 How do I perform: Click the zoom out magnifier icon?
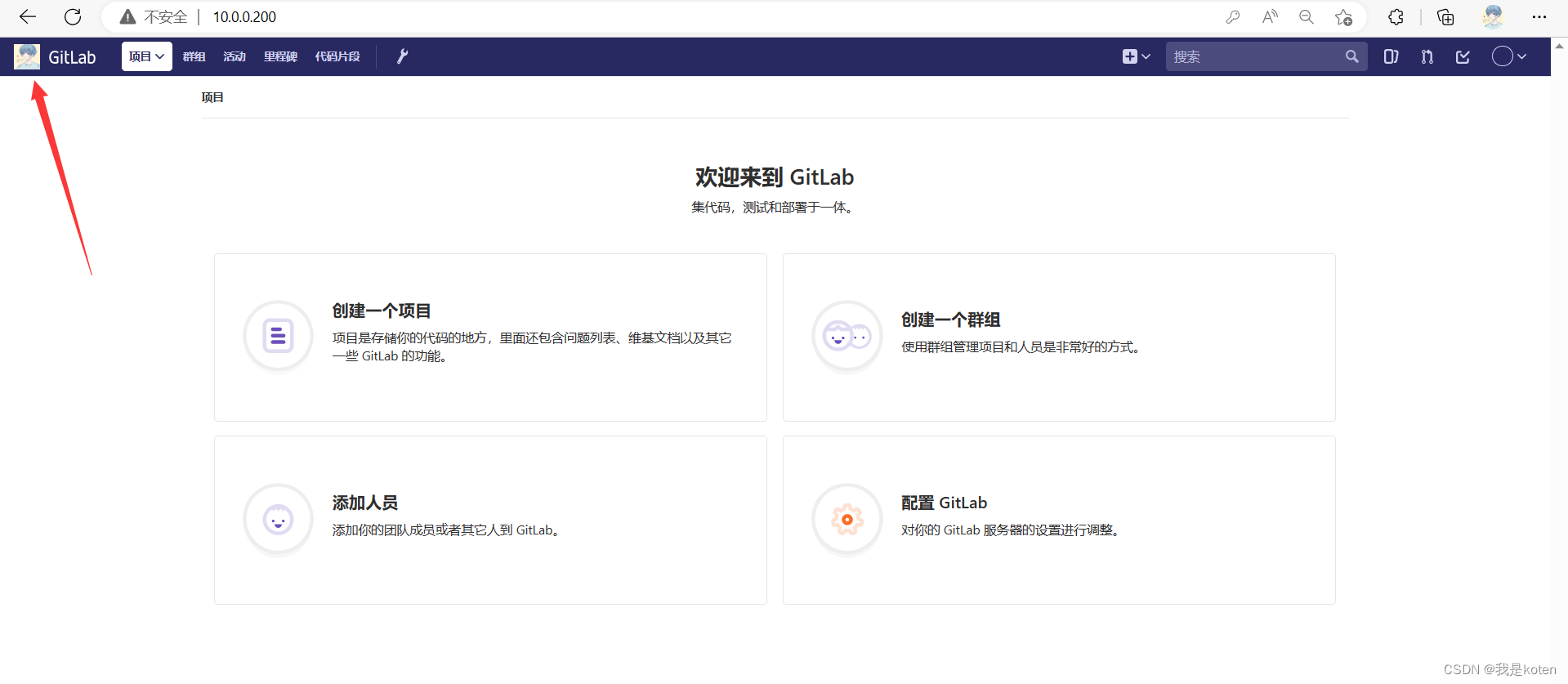[x=1307, y=16]
